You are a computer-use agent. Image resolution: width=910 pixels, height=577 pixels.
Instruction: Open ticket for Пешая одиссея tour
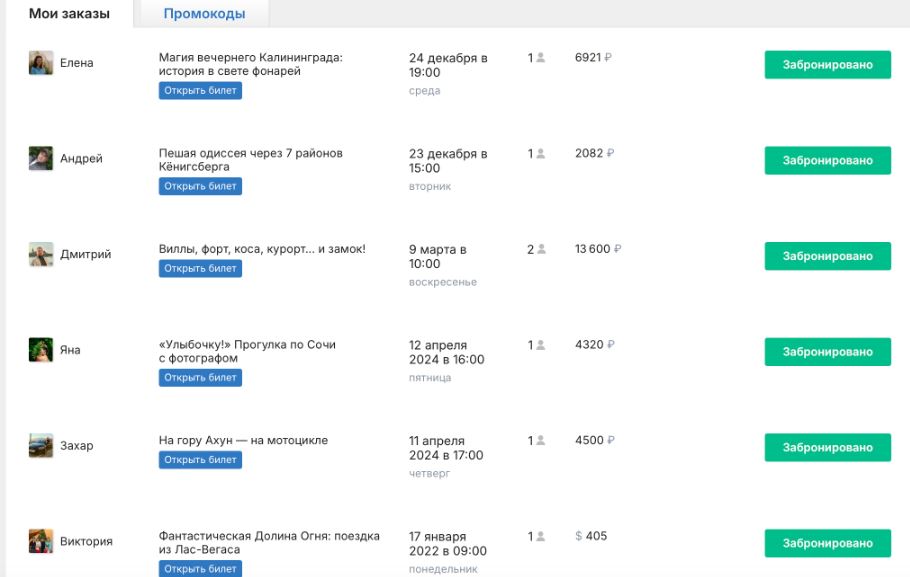[x=200, y=186]
